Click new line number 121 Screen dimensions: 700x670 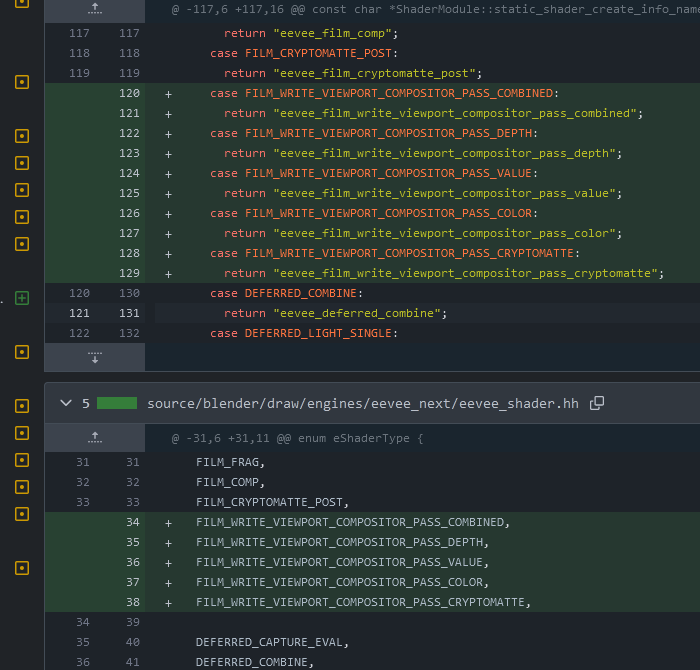pos(129,113)
